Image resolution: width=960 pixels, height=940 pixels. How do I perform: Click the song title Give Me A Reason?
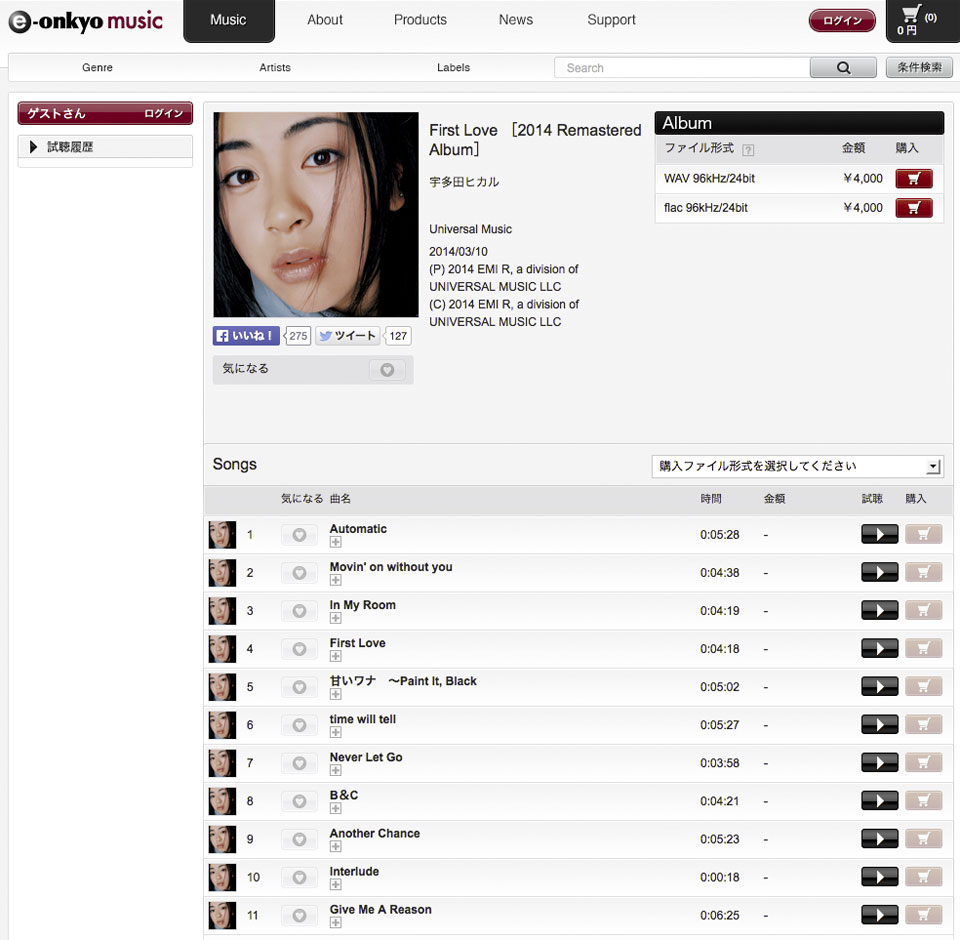(x=380, y=909)
